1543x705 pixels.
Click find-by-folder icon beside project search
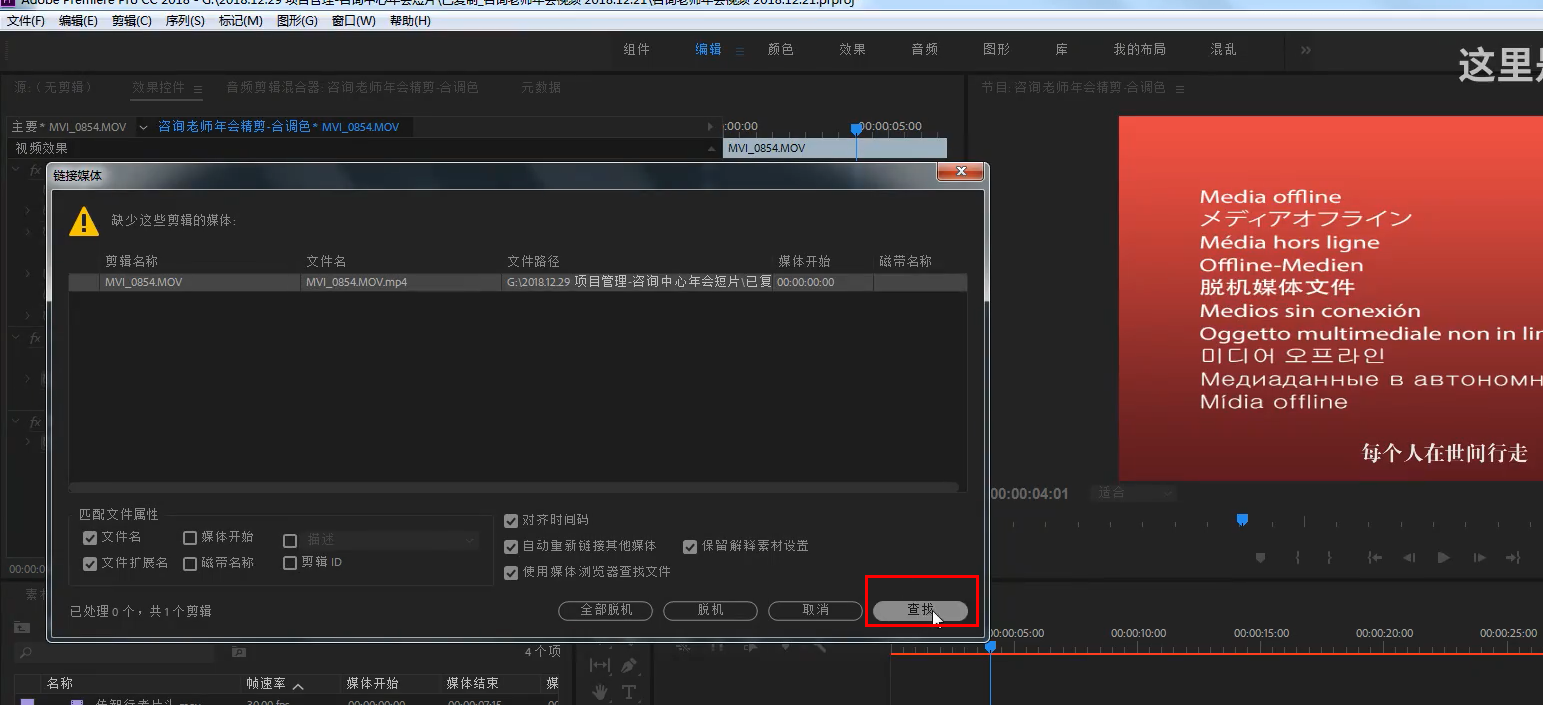click(239, 652)
